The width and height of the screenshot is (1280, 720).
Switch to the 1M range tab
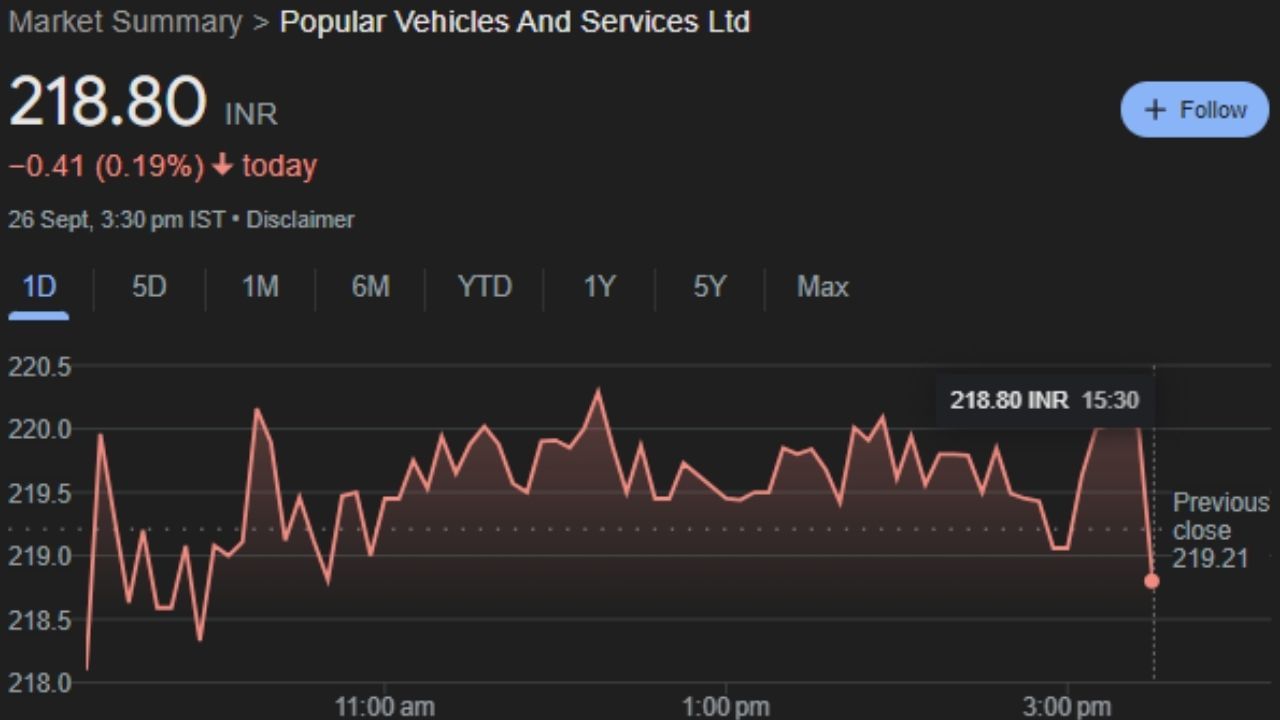[260, 288]
